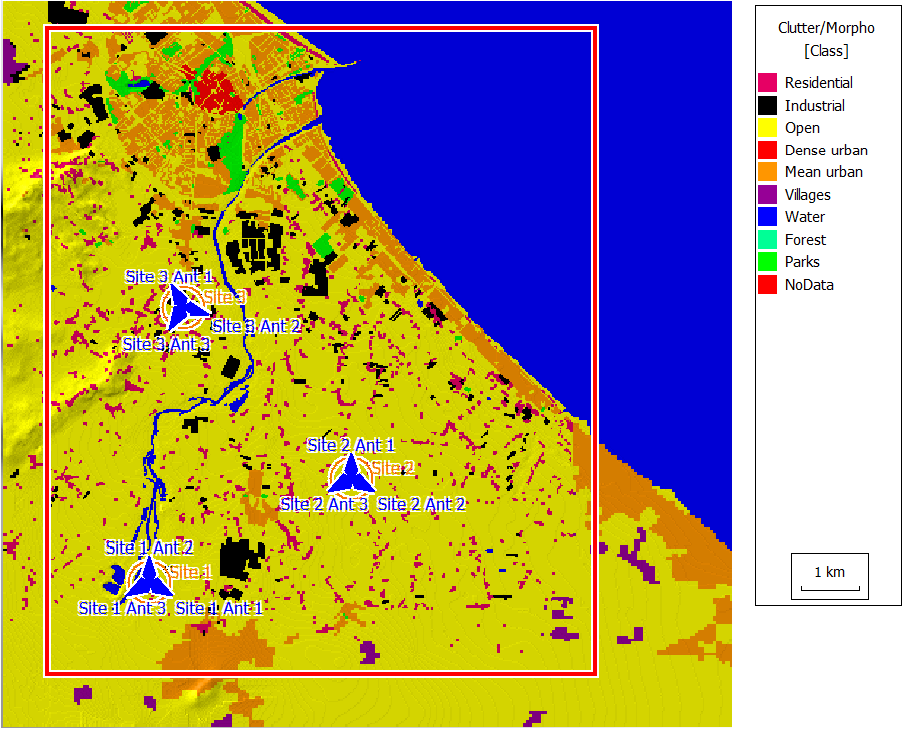Screen dimensions: 906x730
Task: Choose the purple Villages legend swatch
Action: click(767, 195)
